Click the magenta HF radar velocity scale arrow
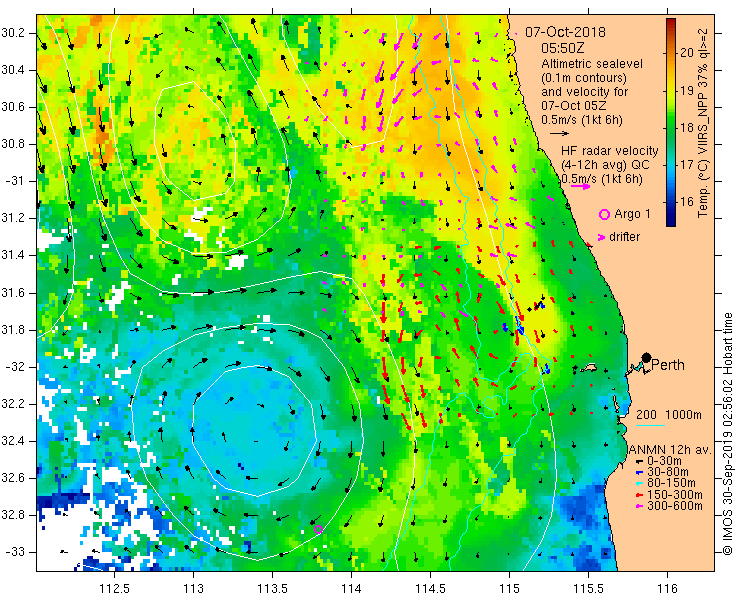Image resolution: width=740 pixels, height=600 pixels. pyautogui.click(x=580, y=186)
